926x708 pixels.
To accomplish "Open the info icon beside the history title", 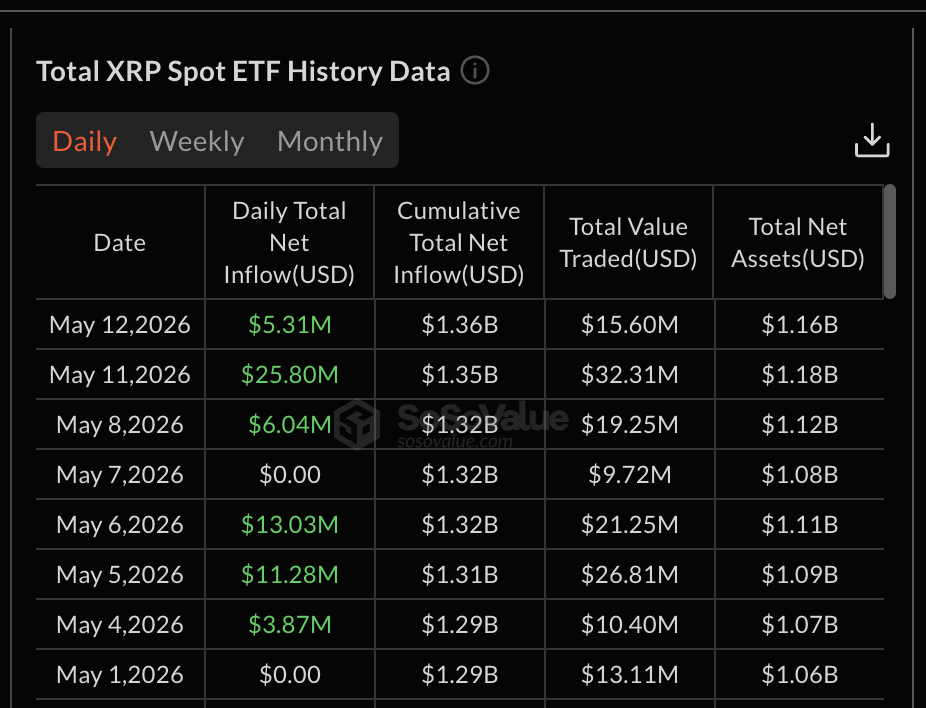I will tap(475, 70).
